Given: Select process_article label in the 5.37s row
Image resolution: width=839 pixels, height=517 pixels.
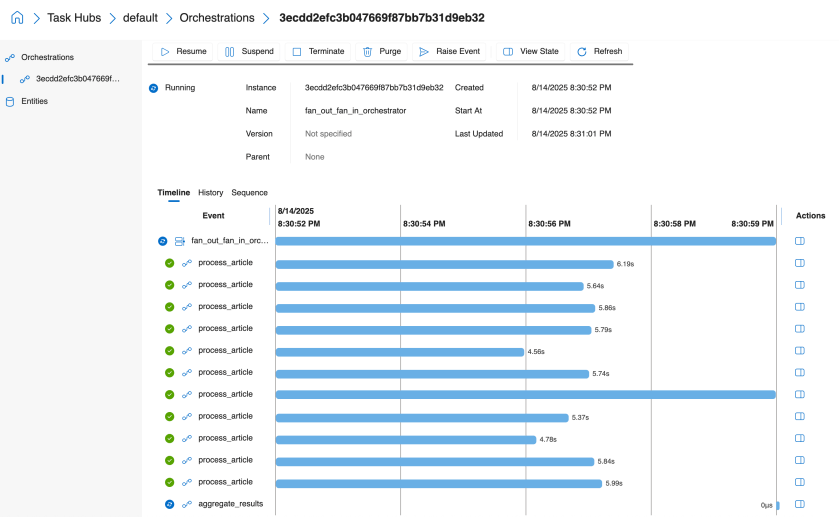Looking at the screenshot, I should tap(225, 416).
